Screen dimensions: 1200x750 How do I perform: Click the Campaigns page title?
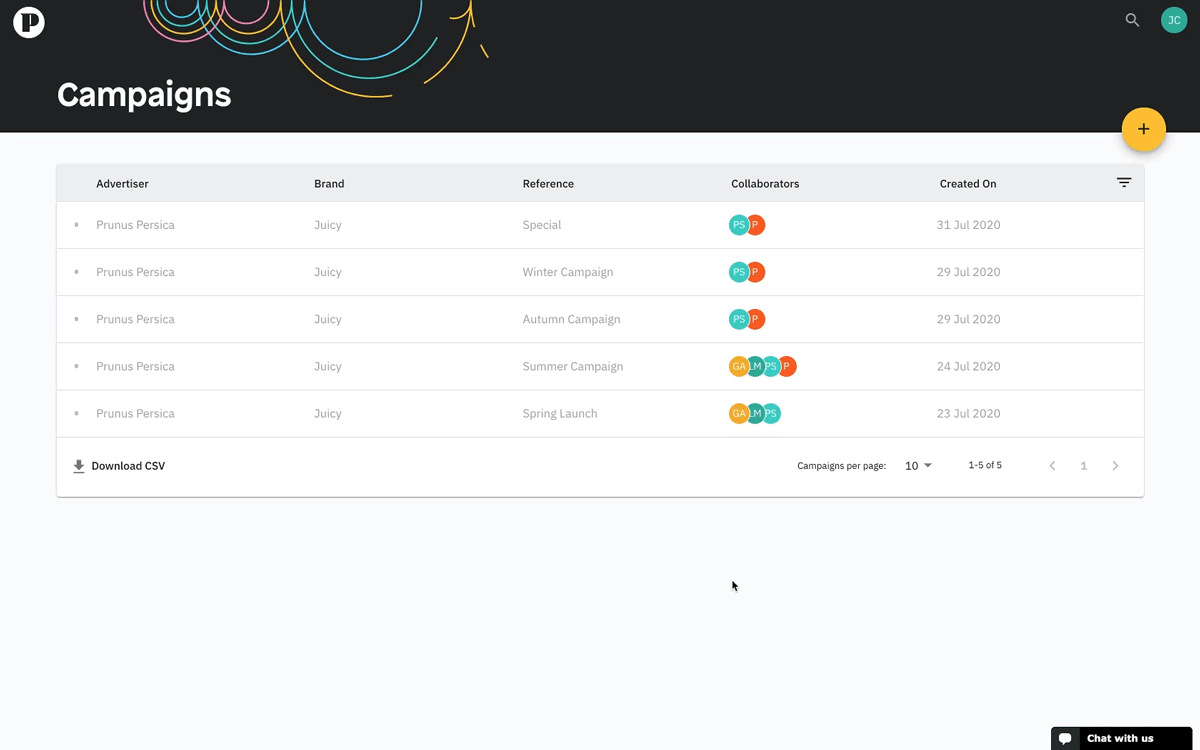(x=144, y=94)
